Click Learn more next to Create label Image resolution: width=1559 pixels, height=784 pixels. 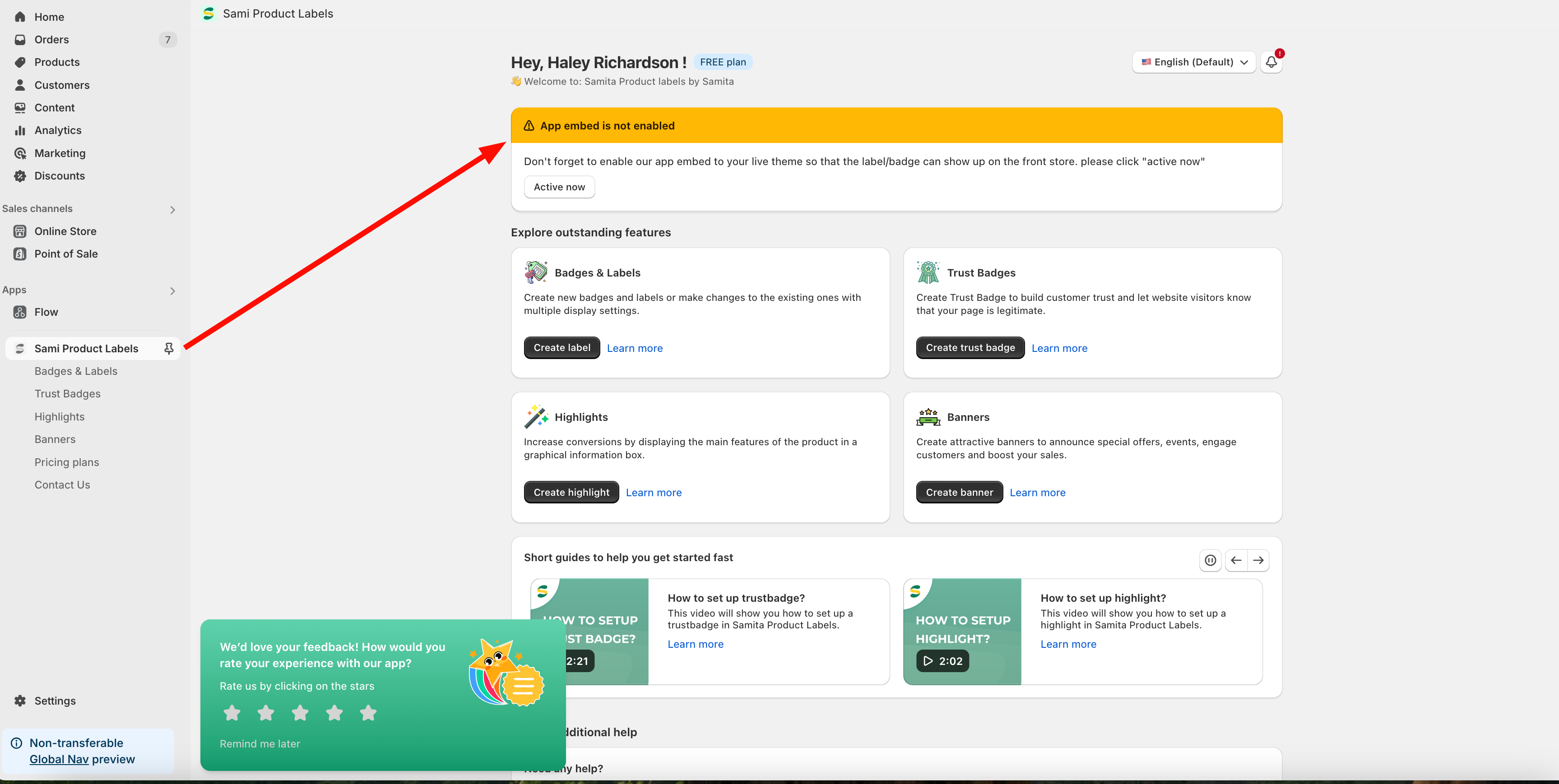[x=635, y=348]
